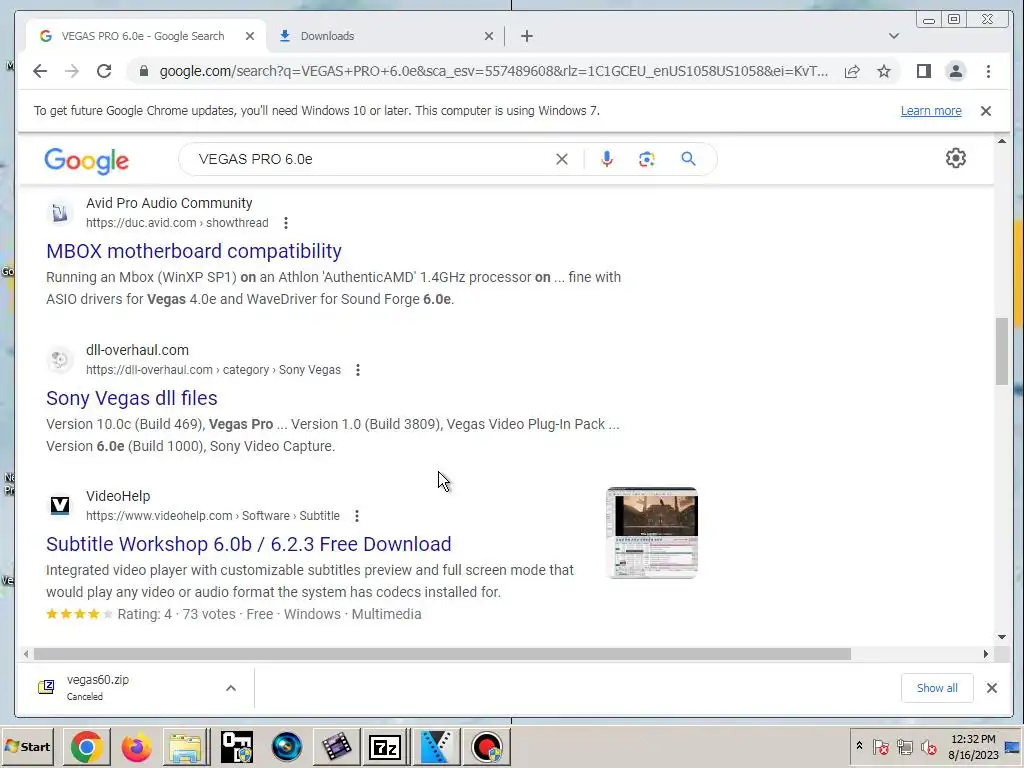
Task: Click the forward navigation arrow
Action: click(x=72, y=71)
